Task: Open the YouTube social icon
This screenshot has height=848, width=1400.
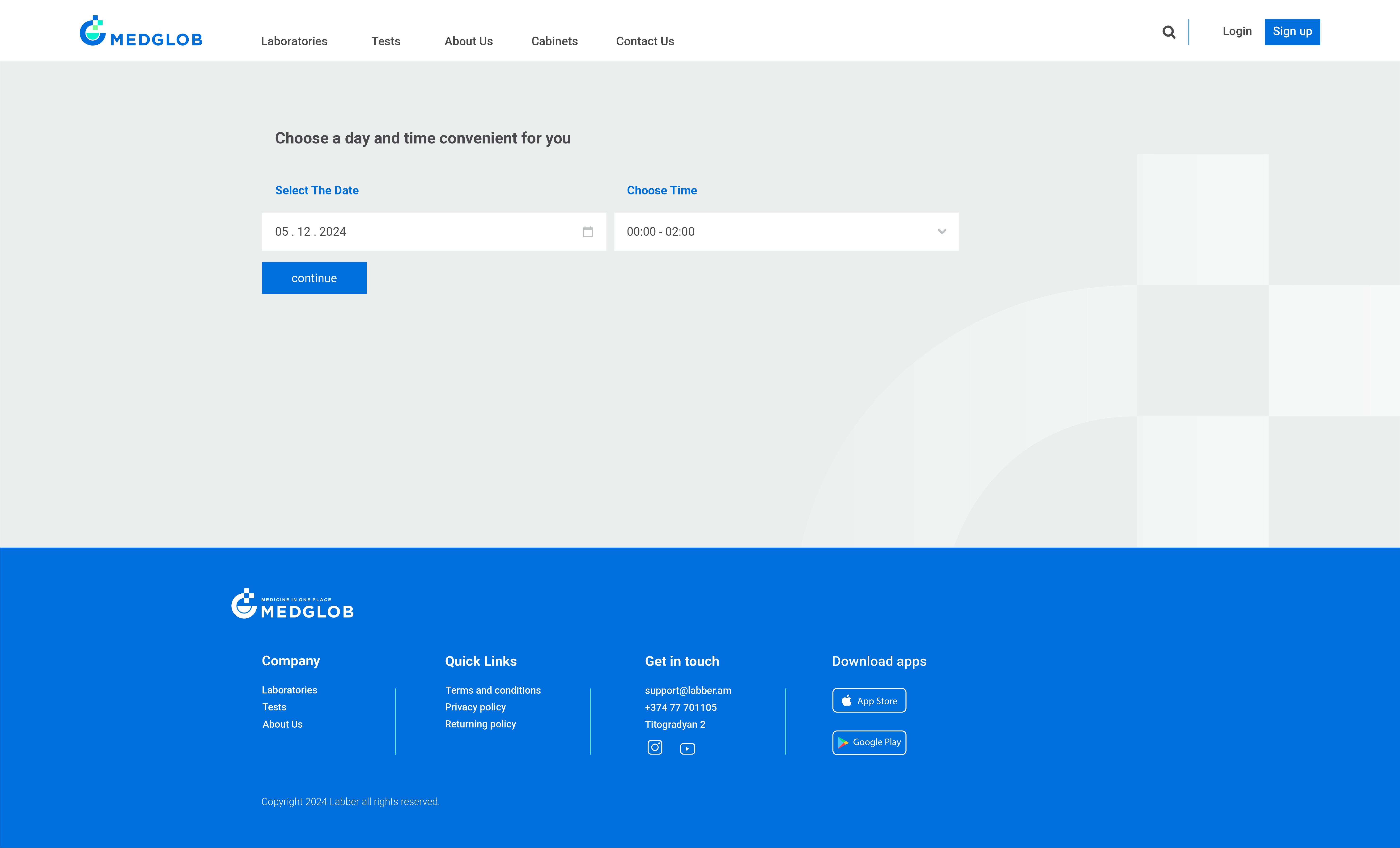Action: pos(687,749)
